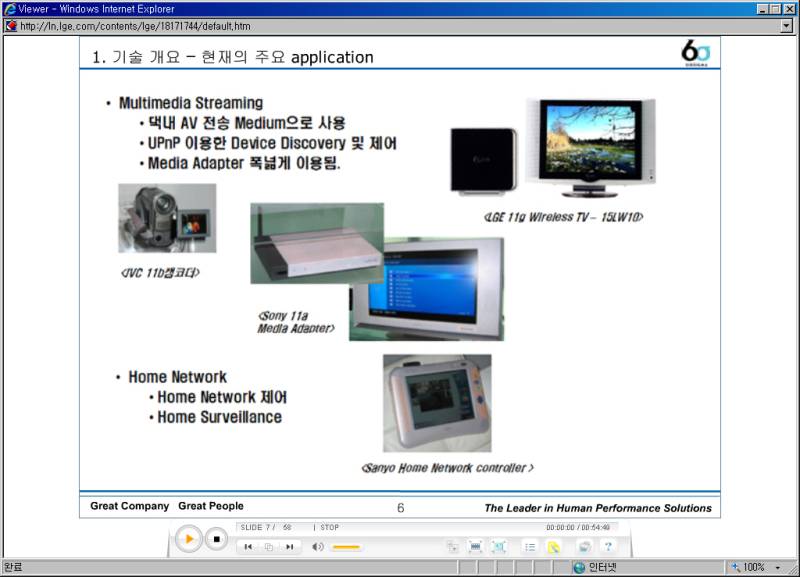Adjust the orange volume slider
Viewport: 800px width, 577px height.
click(346, 547)
